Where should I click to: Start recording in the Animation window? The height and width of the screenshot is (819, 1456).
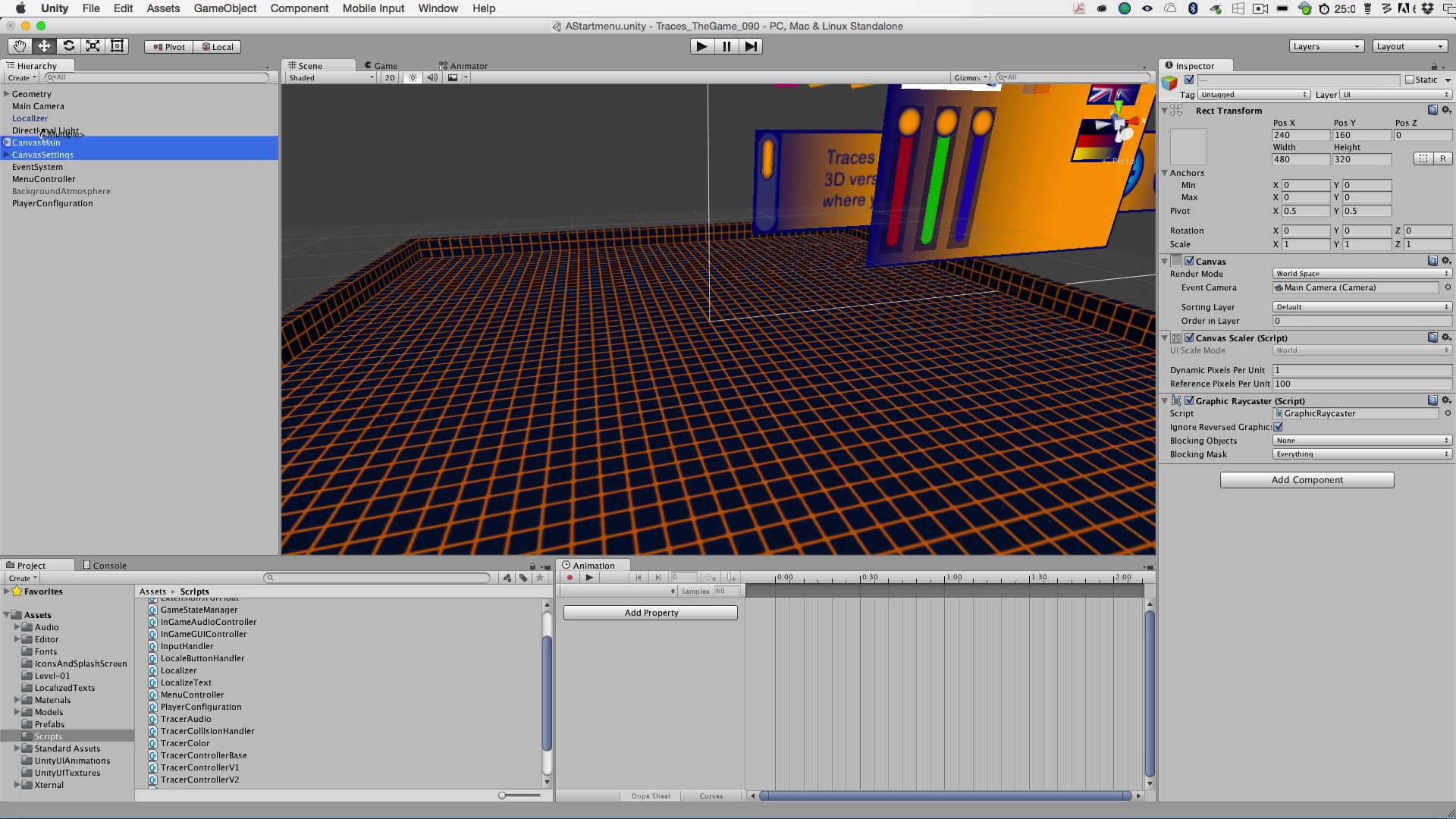[x=570, y=578]
